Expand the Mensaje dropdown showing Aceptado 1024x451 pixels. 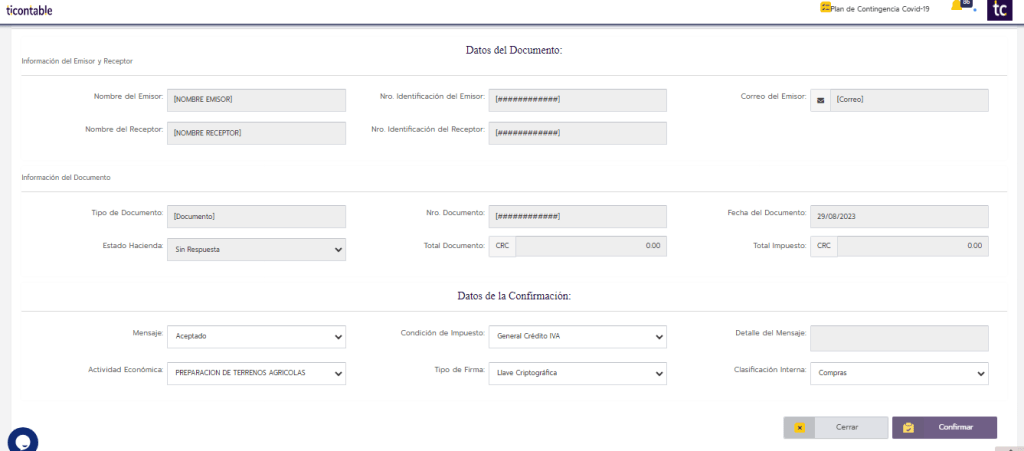(256, 337)
